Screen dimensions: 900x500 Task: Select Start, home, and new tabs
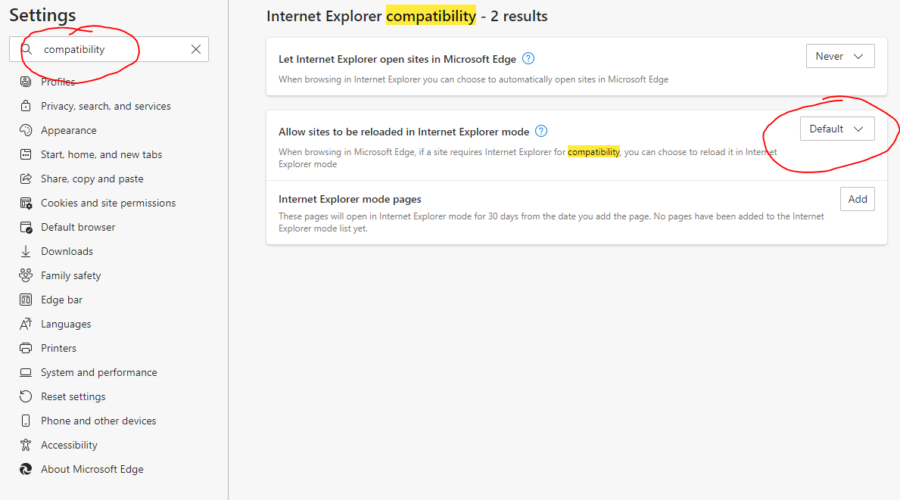tap(101, 154)
